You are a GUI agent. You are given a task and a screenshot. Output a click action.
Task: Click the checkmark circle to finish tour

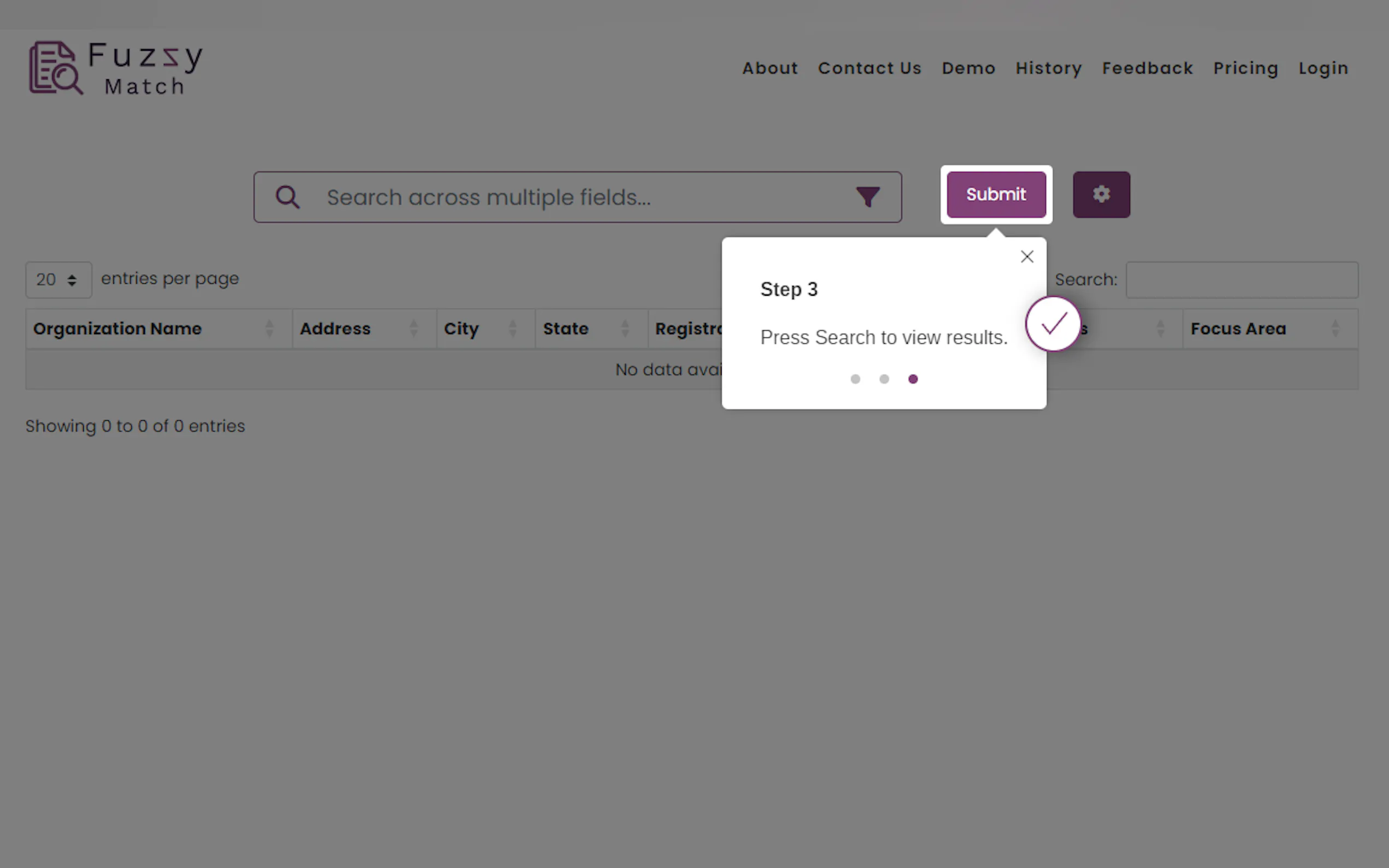tap(1053, 324)
